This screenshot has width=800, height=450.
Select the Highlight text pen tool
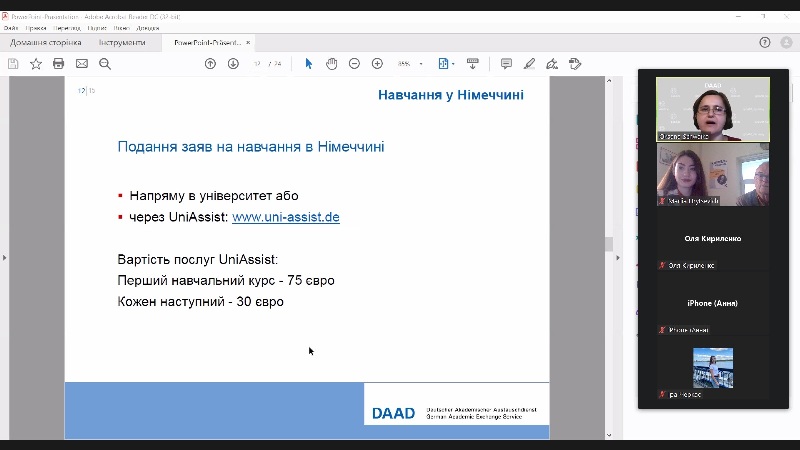click(529, 64)
